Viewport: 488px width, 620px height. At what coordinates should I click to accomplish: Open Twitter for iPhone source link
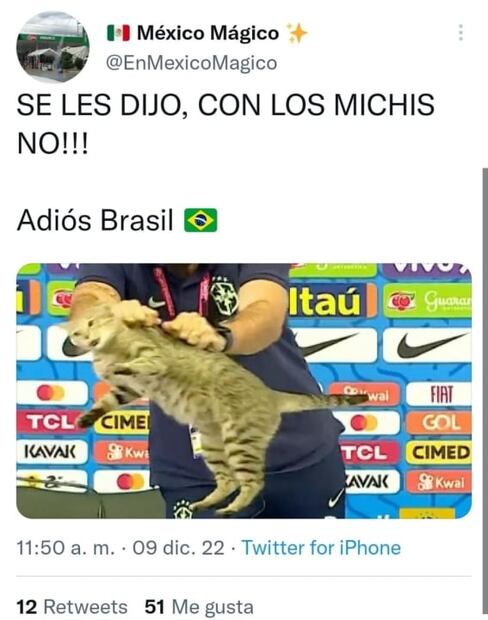tap(321, 548)
